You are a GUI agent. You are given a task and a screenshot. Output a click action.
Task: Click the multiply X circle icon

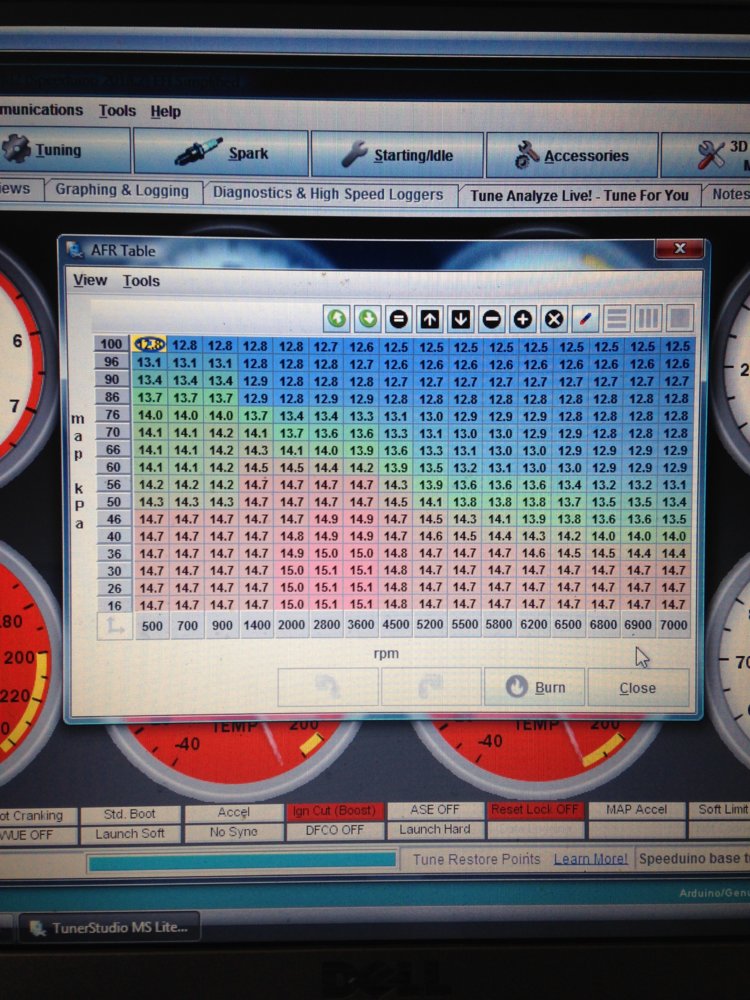(554, 319)
